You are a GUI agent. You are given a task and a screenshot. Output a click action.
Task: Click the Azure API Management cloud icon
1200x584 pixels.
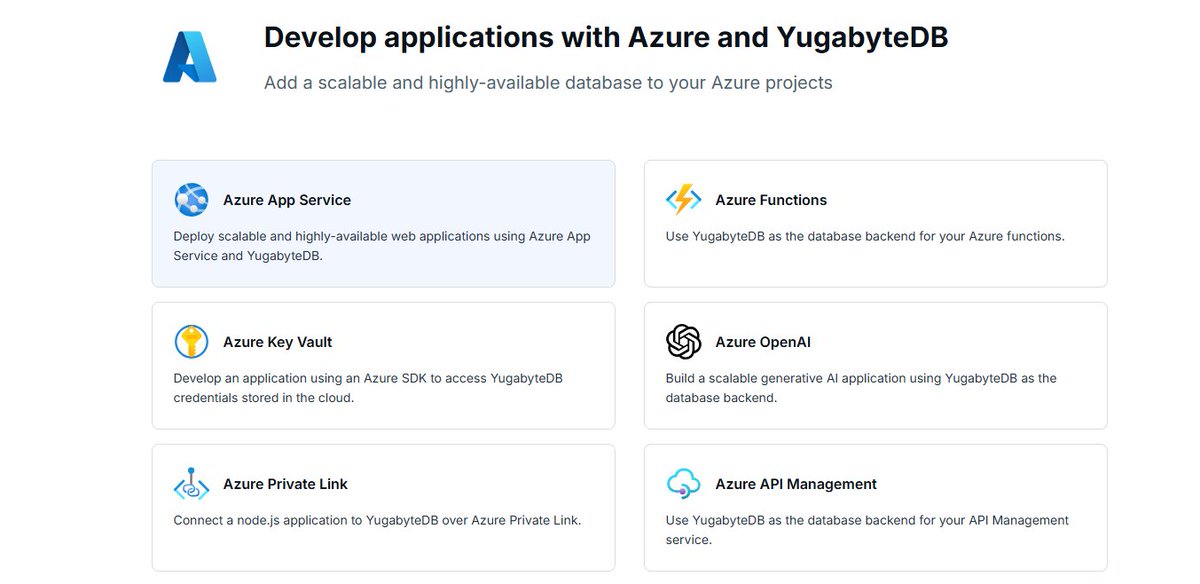(x=684, y=484)
